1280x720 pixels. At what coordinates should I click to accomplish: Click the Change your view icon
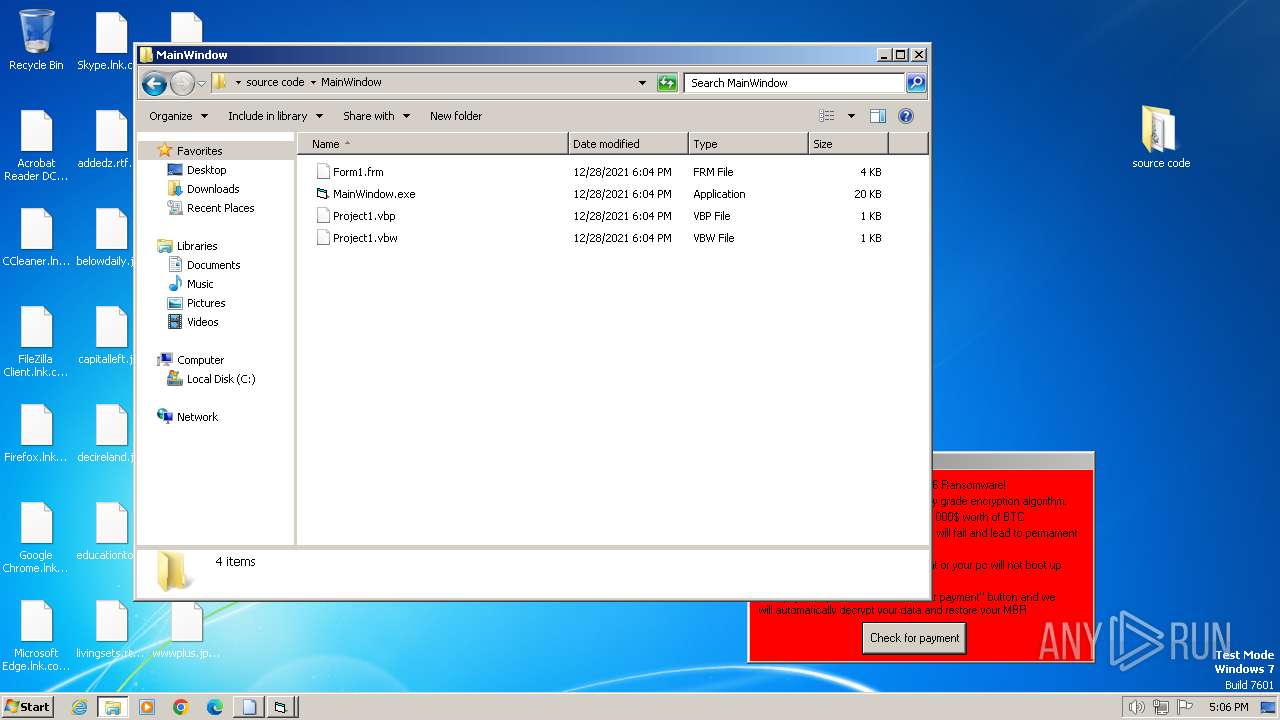click(x=826, y=116)
